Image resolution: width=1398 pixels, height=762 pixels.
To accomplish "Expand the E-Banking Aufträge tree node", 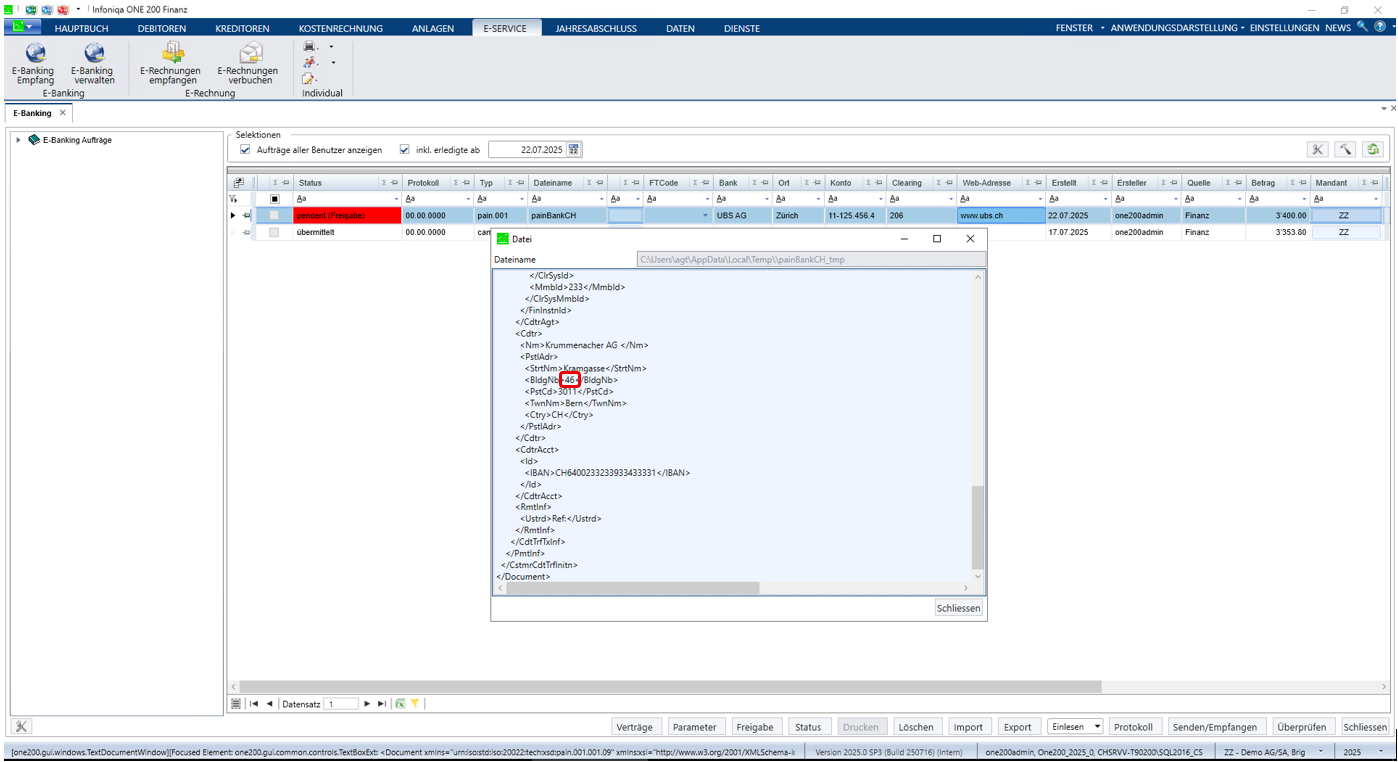I will [x=18, y=140].
